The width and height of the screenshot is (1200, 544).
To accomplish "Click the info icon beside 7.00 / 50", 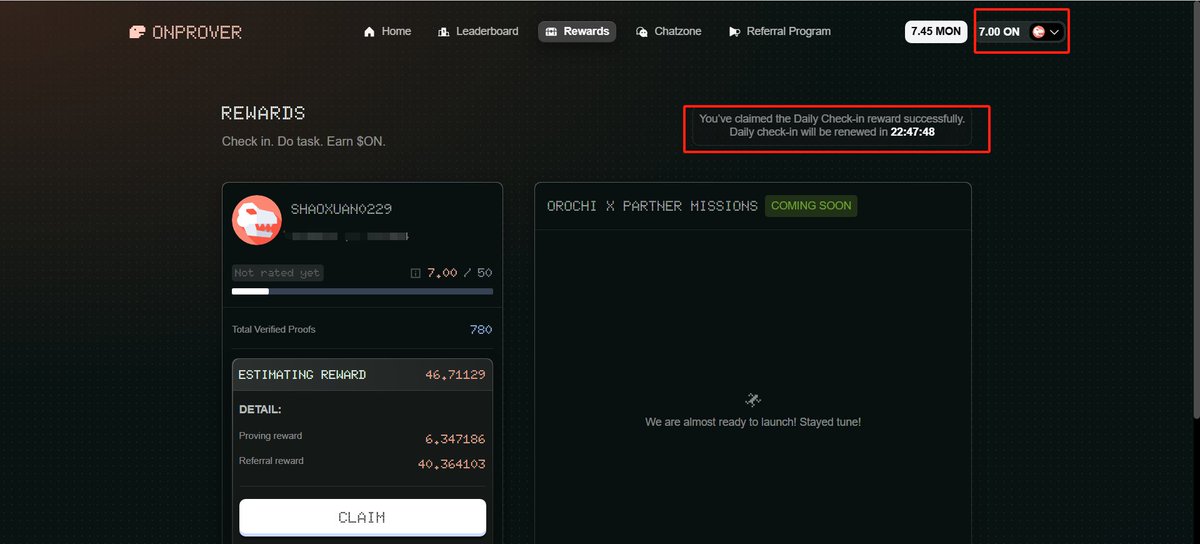I will point(416,273).
